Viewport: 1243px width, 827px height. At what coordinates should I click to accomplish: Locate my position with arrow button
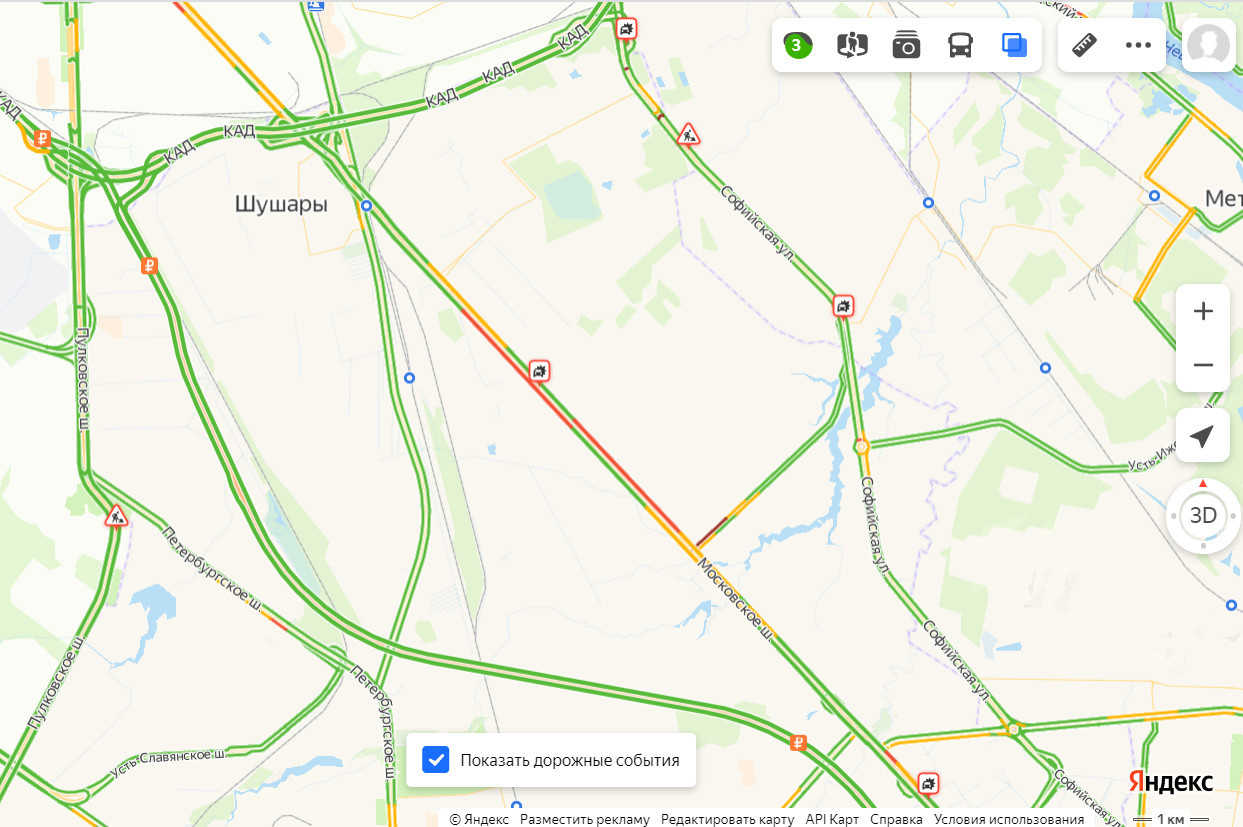pos(1203,435)
